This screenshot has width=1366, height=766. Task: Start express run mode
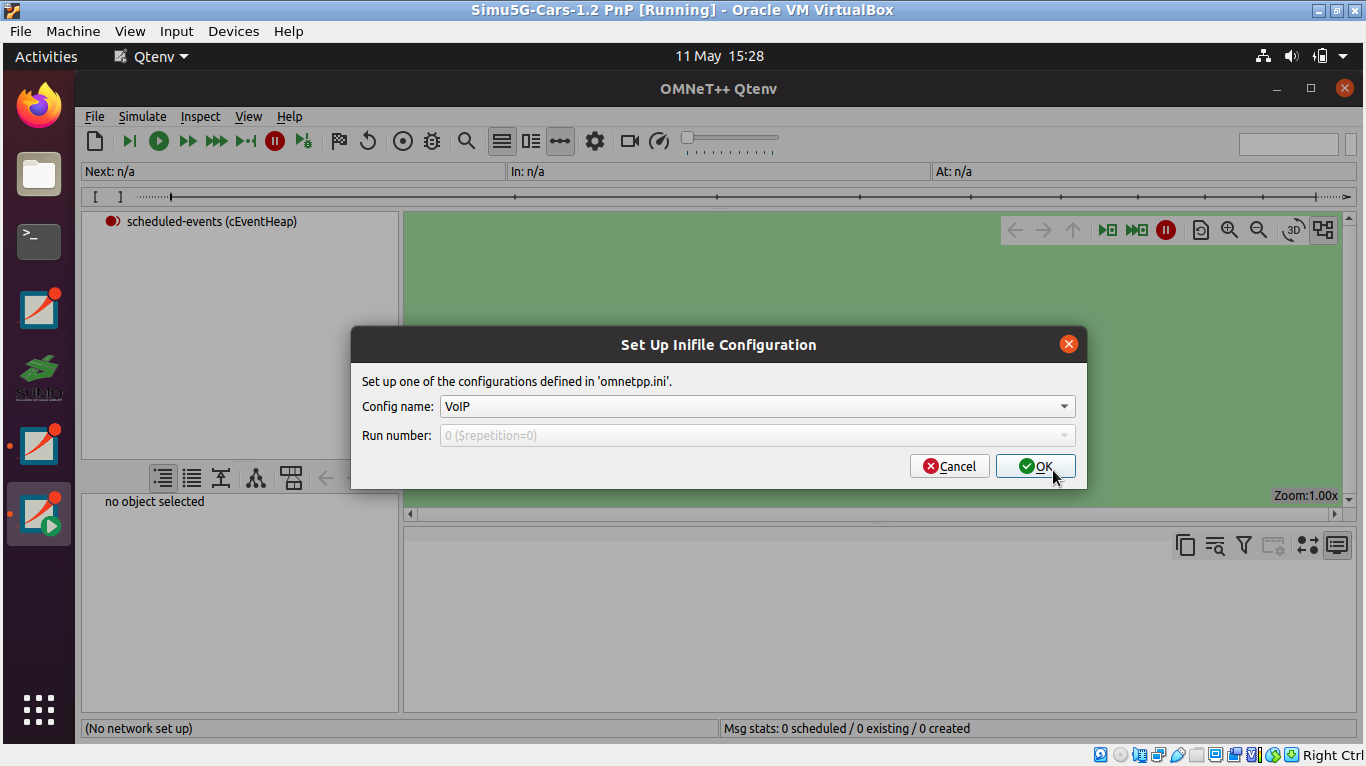click(x=216, y=141)
